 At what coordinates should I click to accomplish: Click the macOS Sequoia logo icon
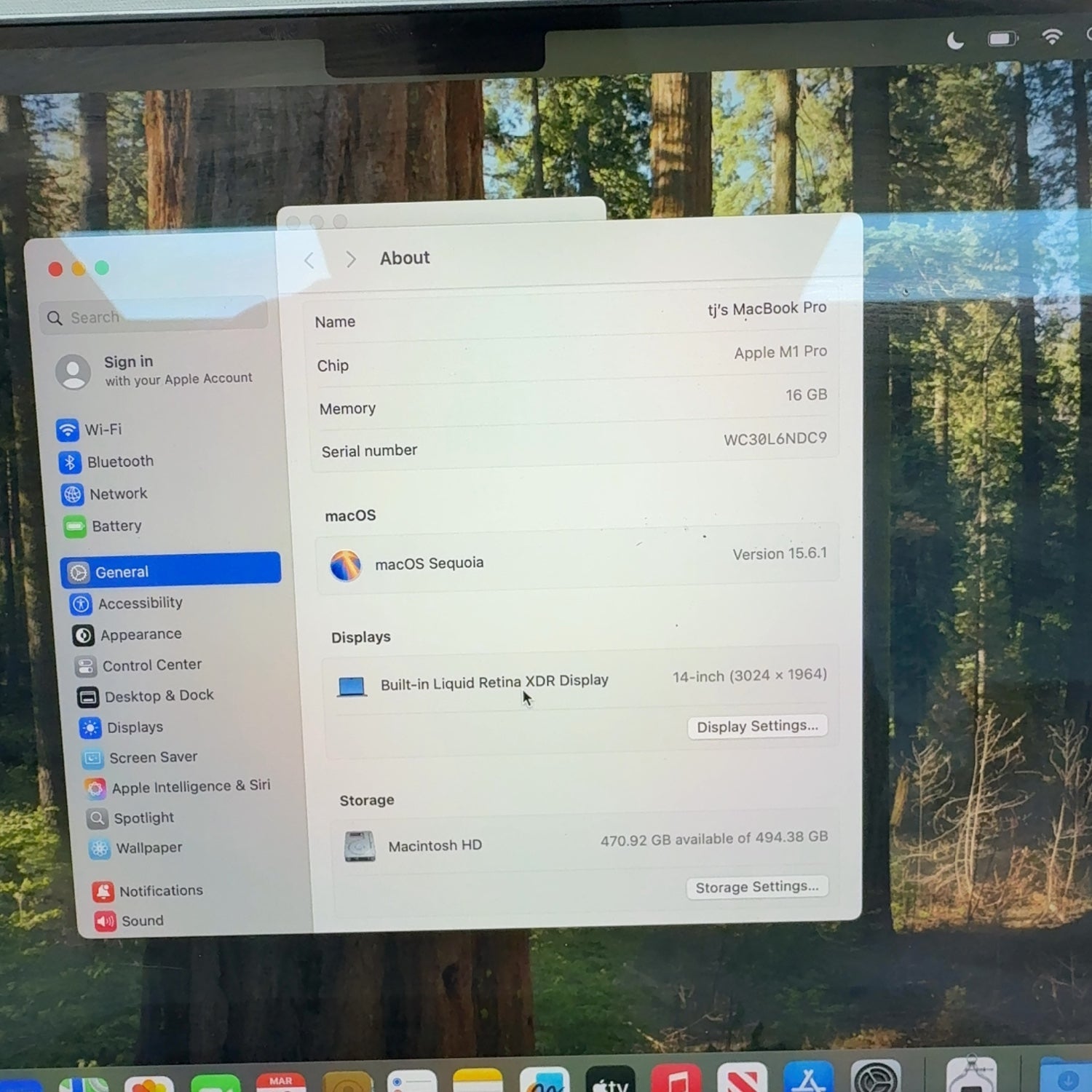pyautogui.click(x=346, y=566)
